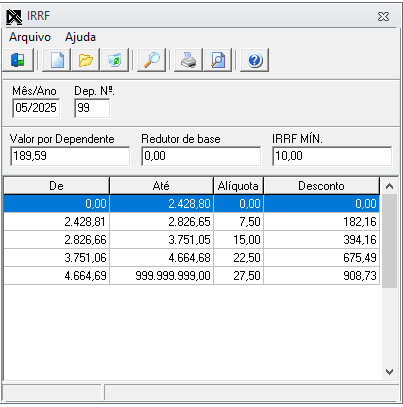Click scrollbar up arrow in the table

click(x=389, y=186)
